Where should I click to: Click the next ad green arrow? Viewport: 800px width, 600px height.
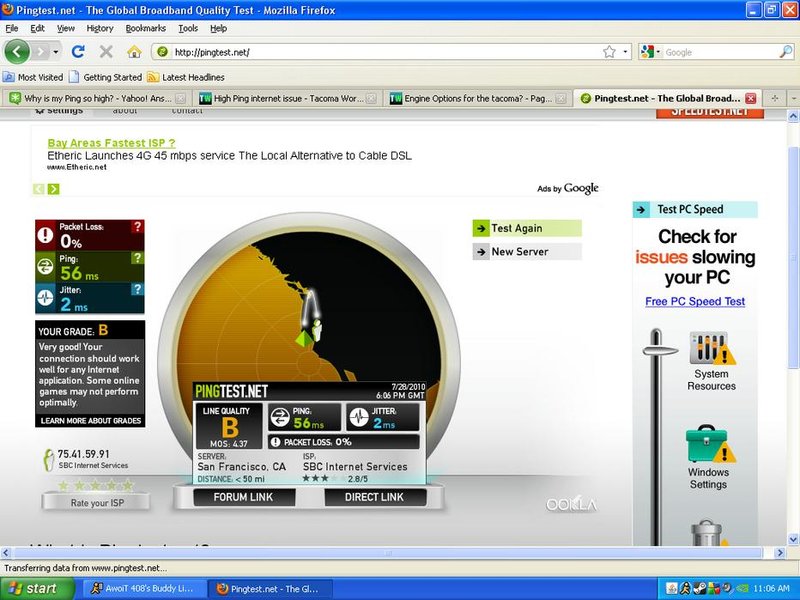point(53,189)
